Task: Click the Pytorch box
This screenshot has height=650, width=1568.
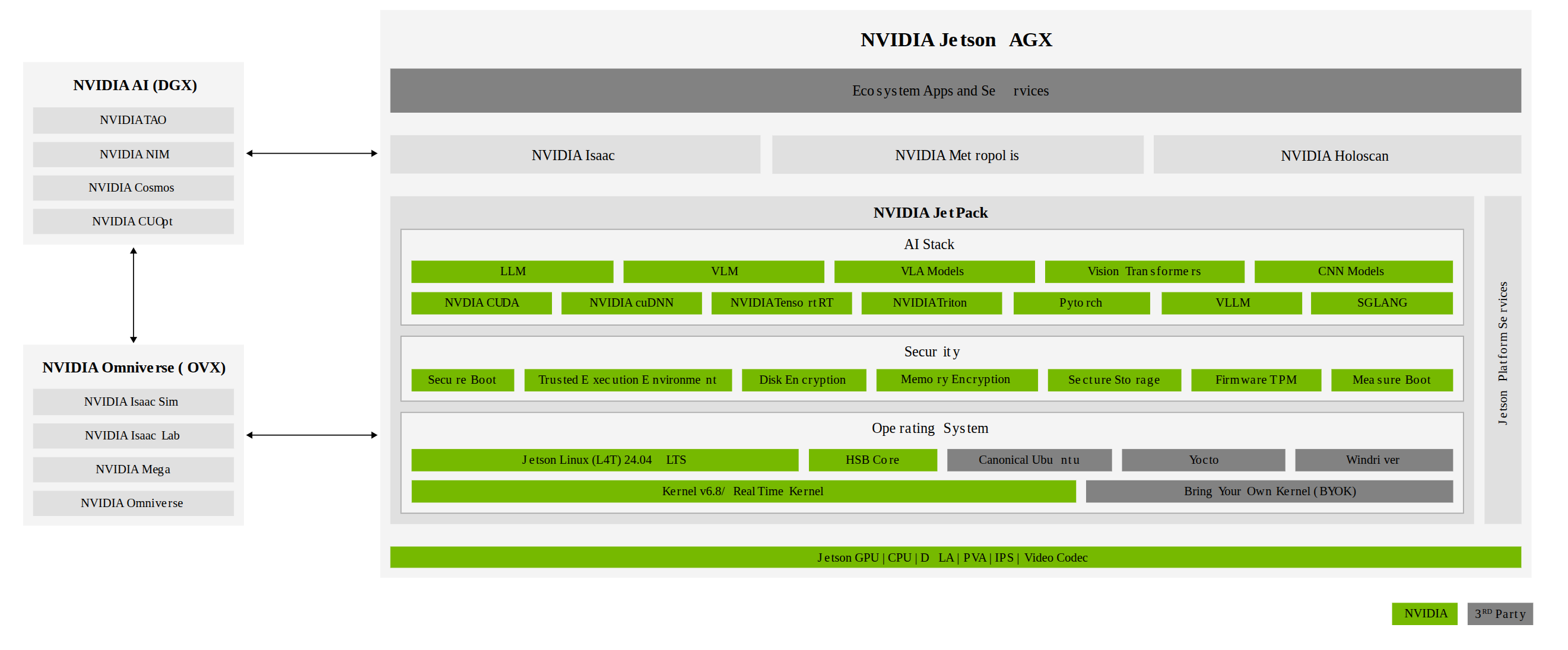Action: 1082,304
